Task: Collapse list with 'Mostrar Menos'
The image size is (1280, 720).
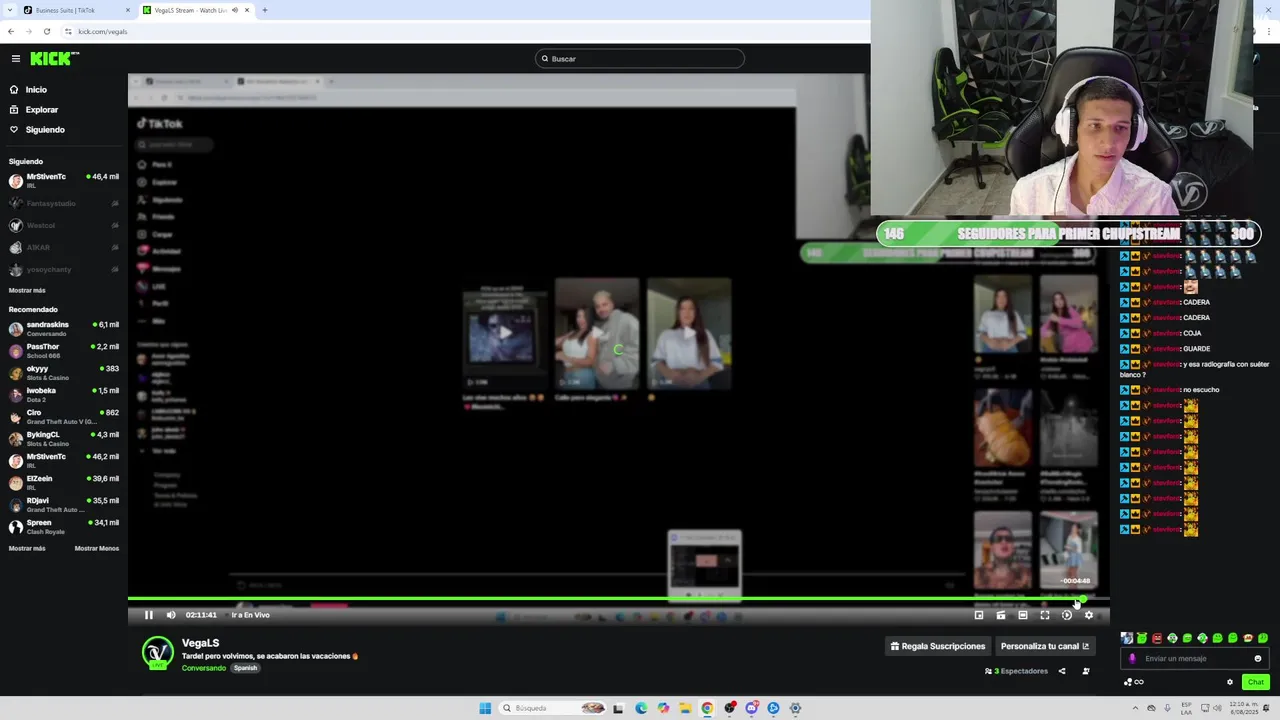Action: (x=97, y=548)
